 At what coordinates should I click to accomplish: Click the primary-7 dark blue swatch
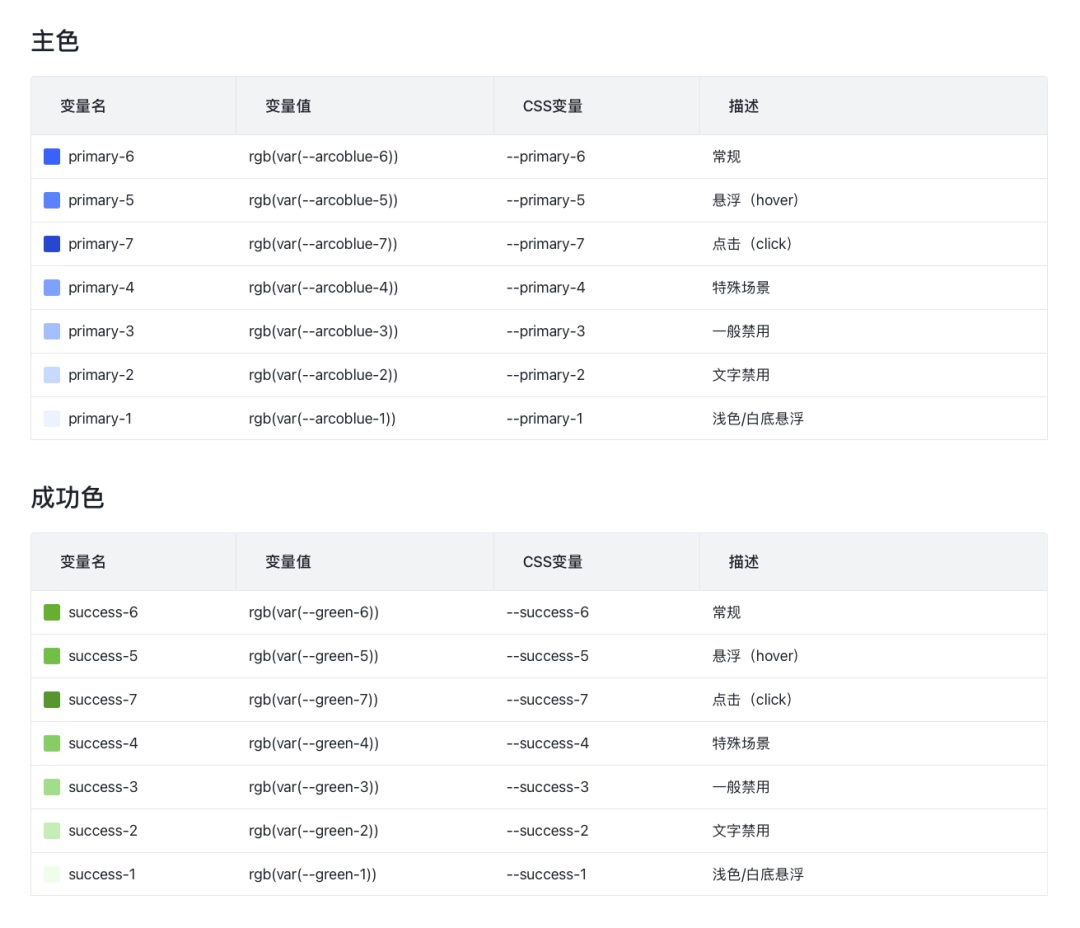pyautogui.click(x=52, y=243)
